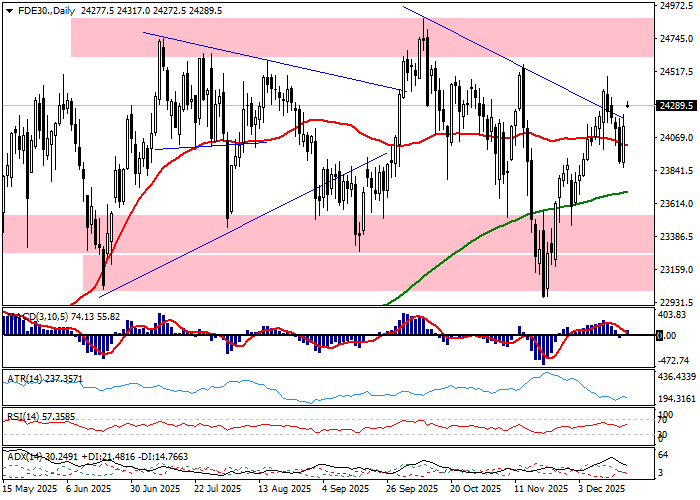The height and width of the screenshot is (500, 700).
Task: Click the small down arrow marker near last candle
Action: (627, 103)
